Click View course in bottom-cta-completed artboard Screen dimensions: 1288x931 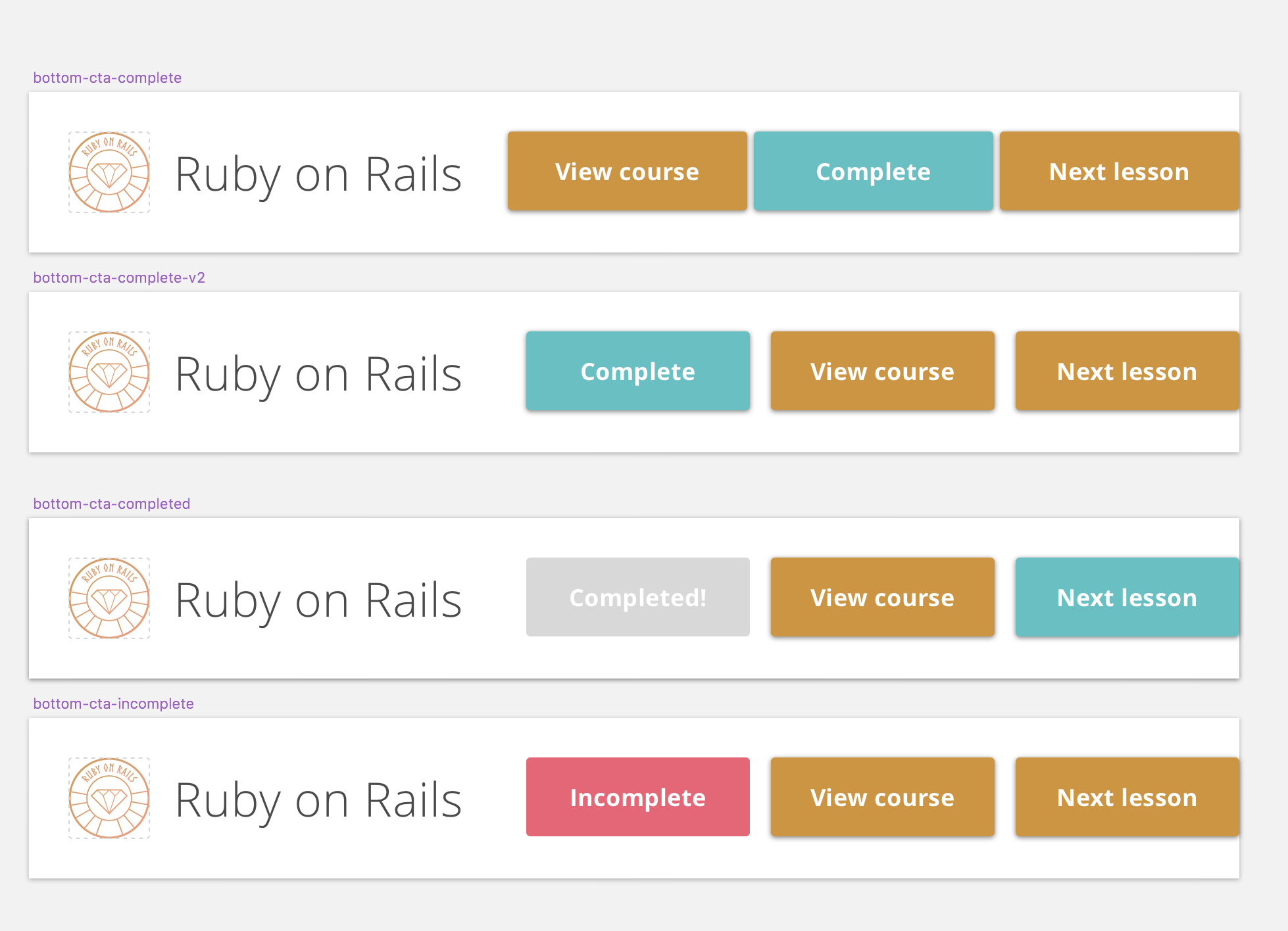(x=882, y=597)
